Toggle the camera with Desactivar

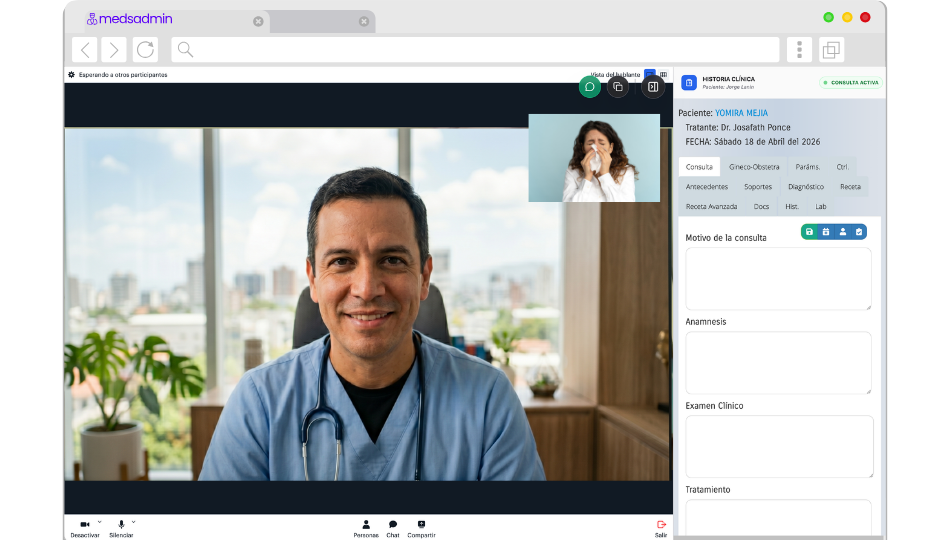(85, 526)
